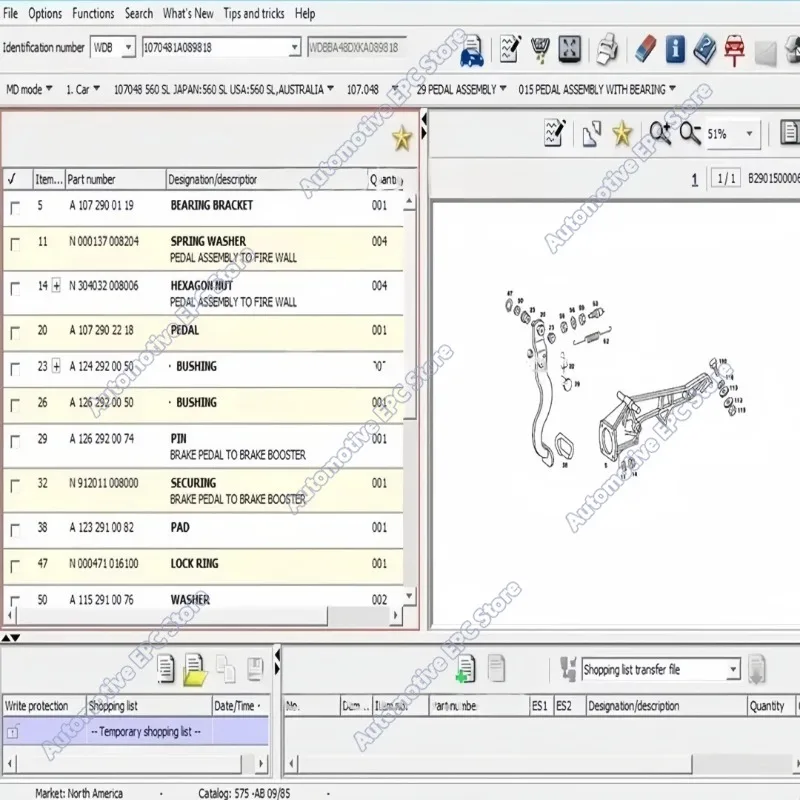Screen dimensions: 800x800
Task: Click the red car on lift icon
Action: pos(734,50)
